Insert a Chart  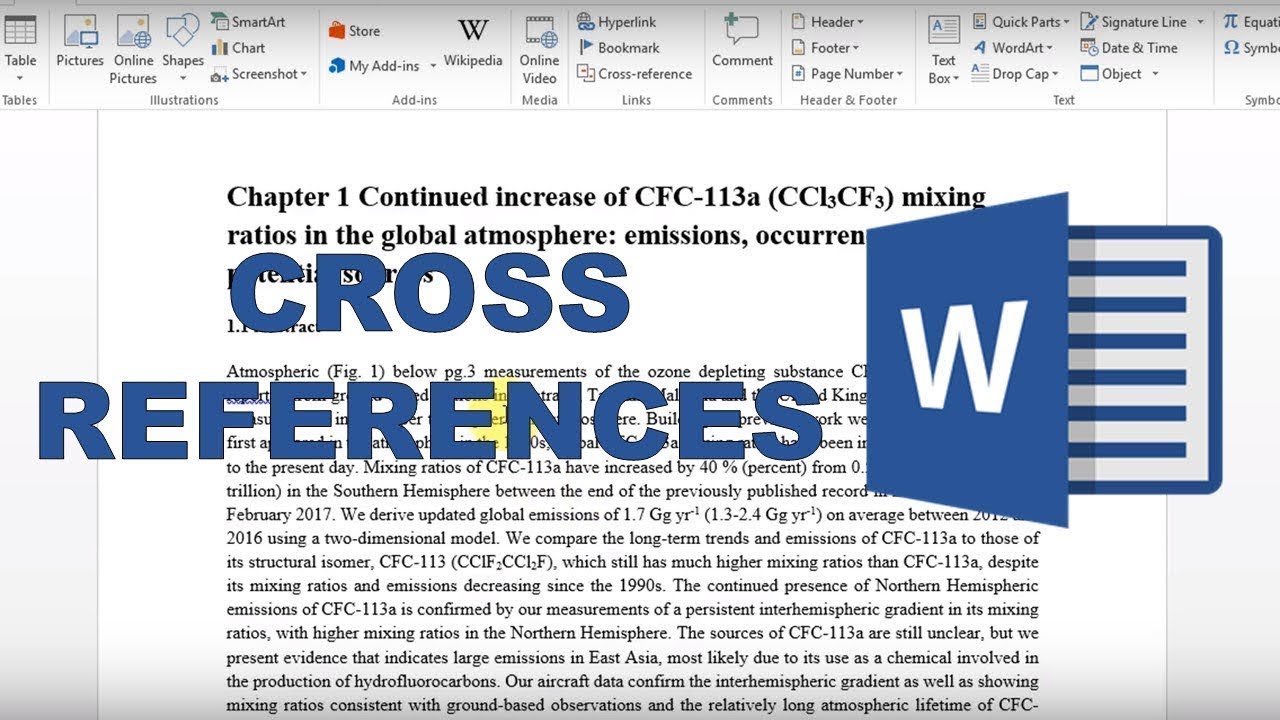pyautogui.click(x=238, y=48)
